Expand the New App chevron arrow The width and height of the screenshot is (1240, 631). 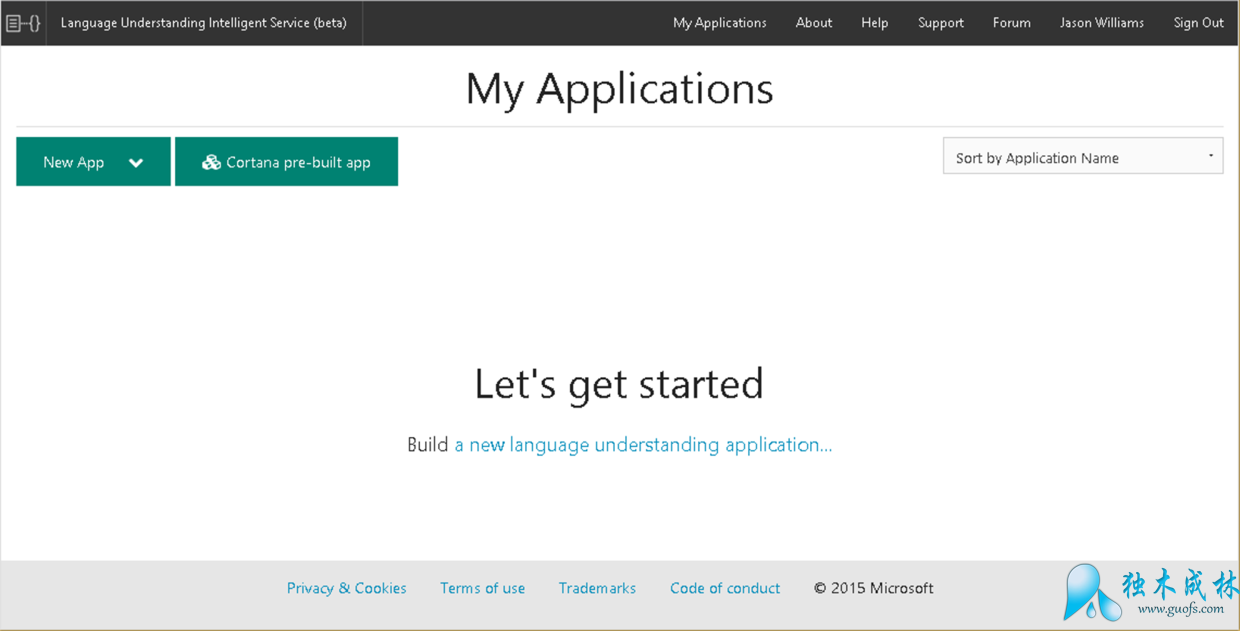[136, 163]
